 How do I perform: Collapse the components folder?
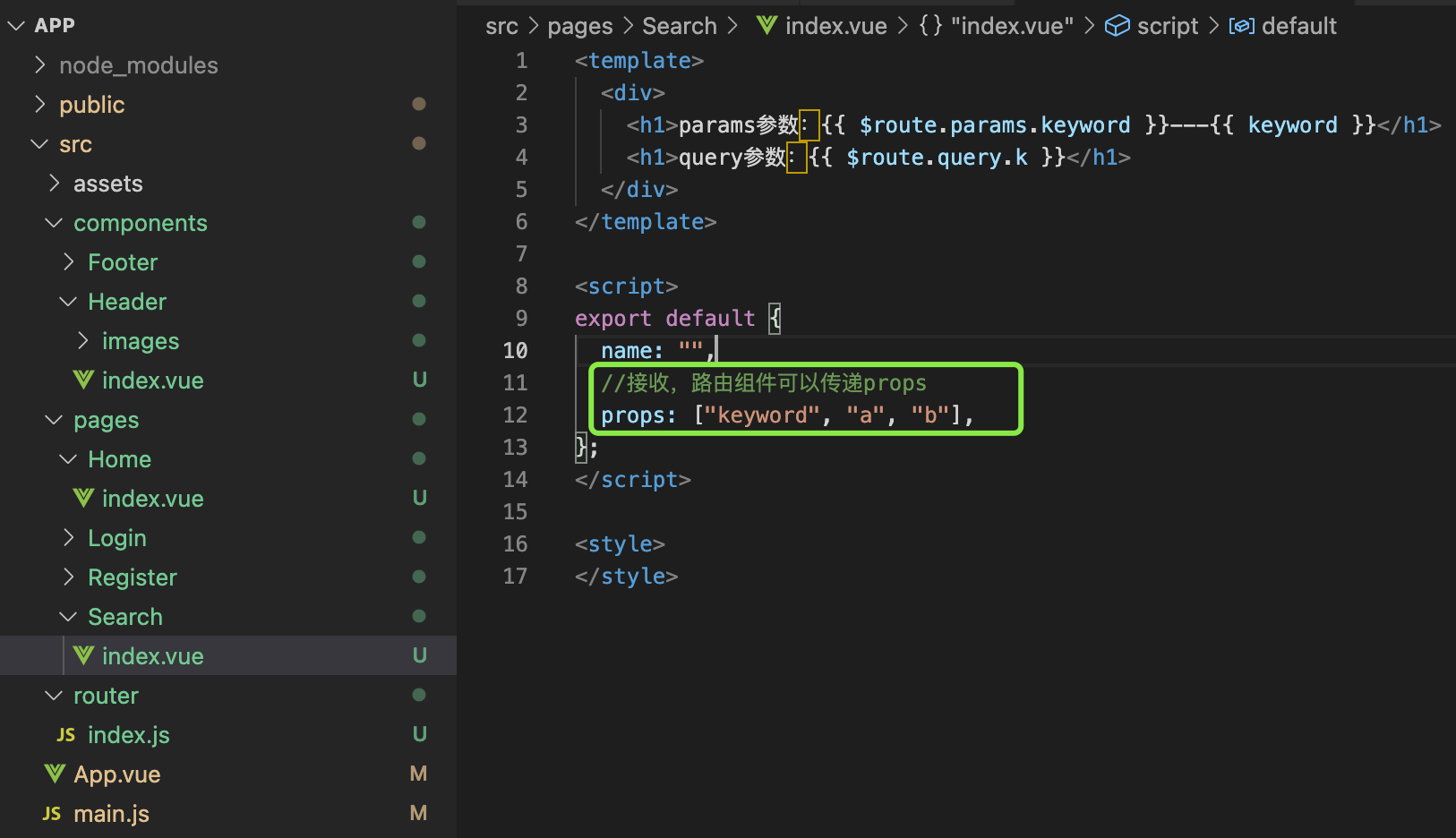(55, 222)
